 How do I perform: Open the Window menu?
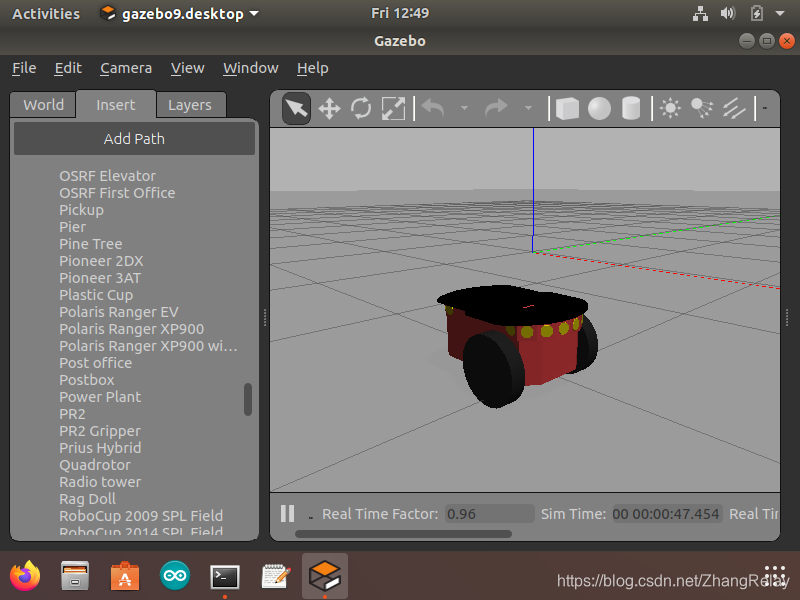(x=251, y=68)
